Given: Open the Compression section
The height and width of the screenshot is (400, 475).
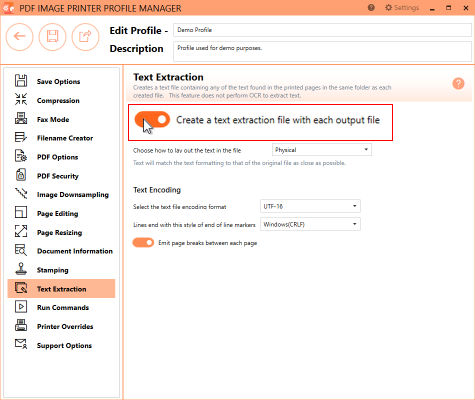Looking at the screenshot, I should pos(61,100).
